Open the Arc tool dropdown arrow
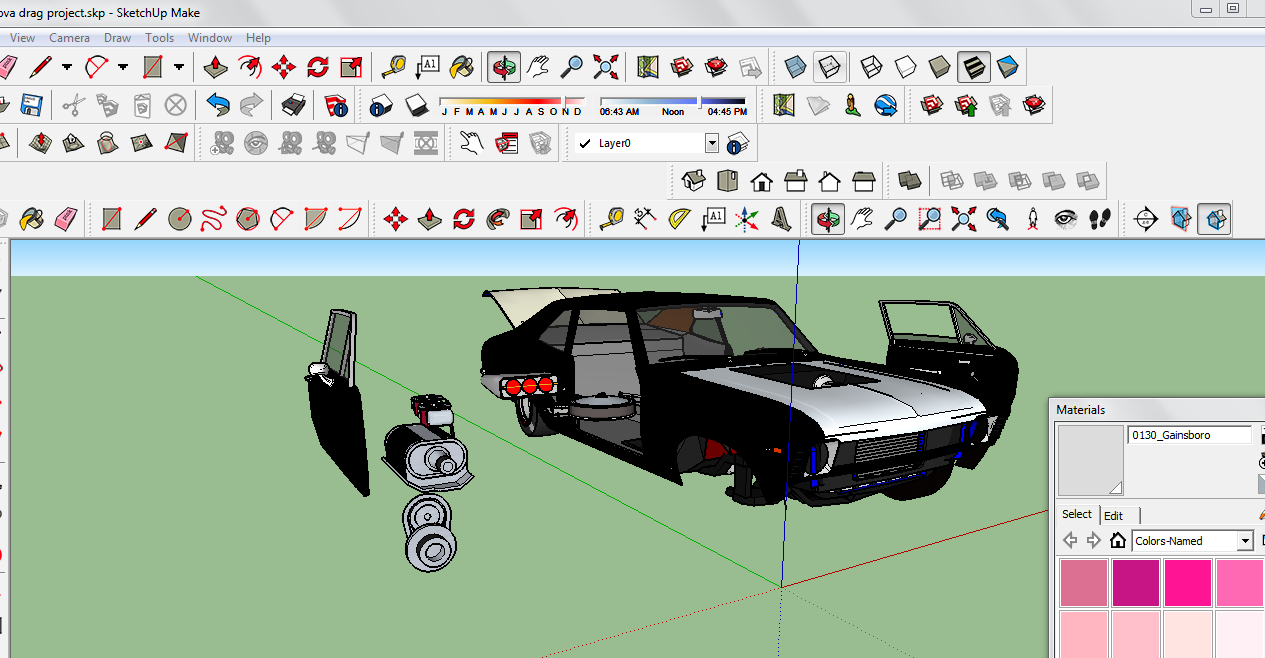The height and width of the screenshot is (658, 1265). [123, 67]
